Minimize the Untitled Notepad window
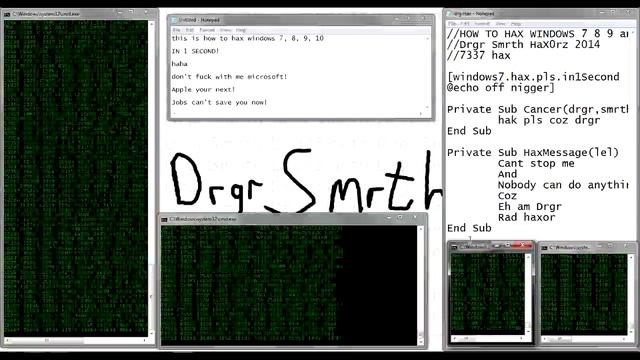This screenshot has height=360, width=640. click(x=397, y=19)
